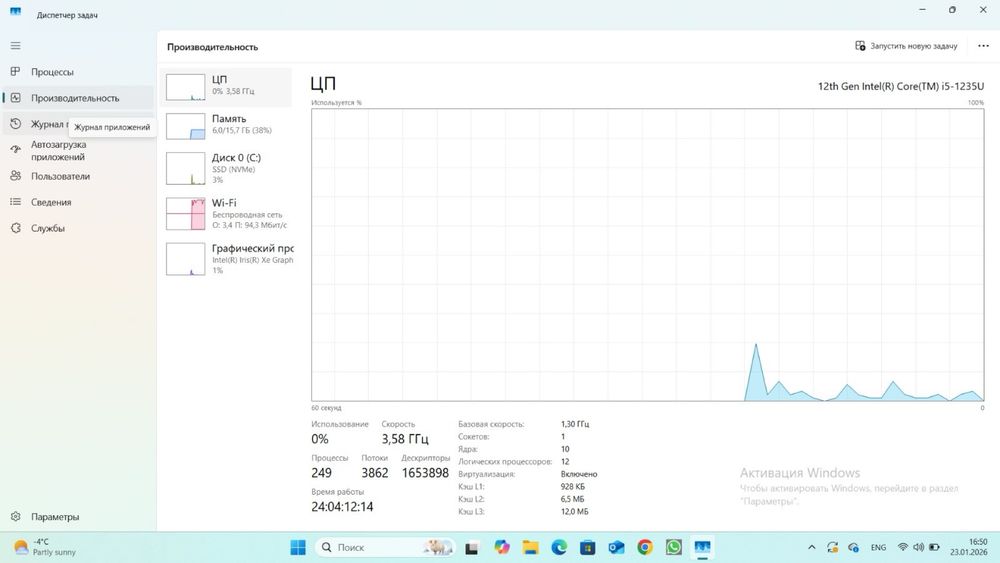Click the battery tray icon
This screenshot has height=563, width=1000.
pos(934,547)
